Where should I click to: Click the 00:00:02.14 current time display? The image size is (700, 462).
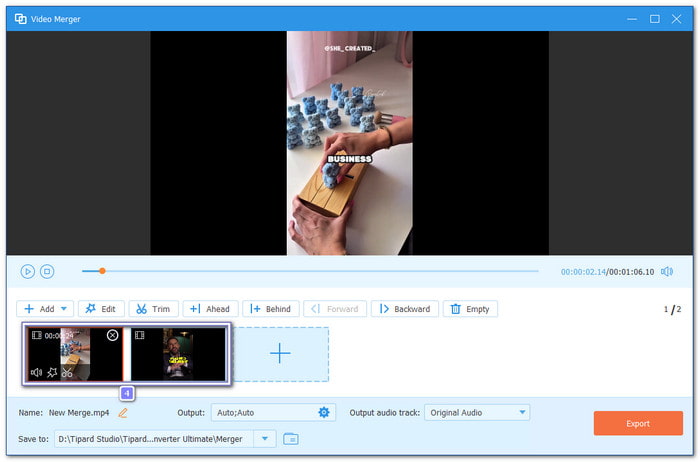tap(583, 272)
